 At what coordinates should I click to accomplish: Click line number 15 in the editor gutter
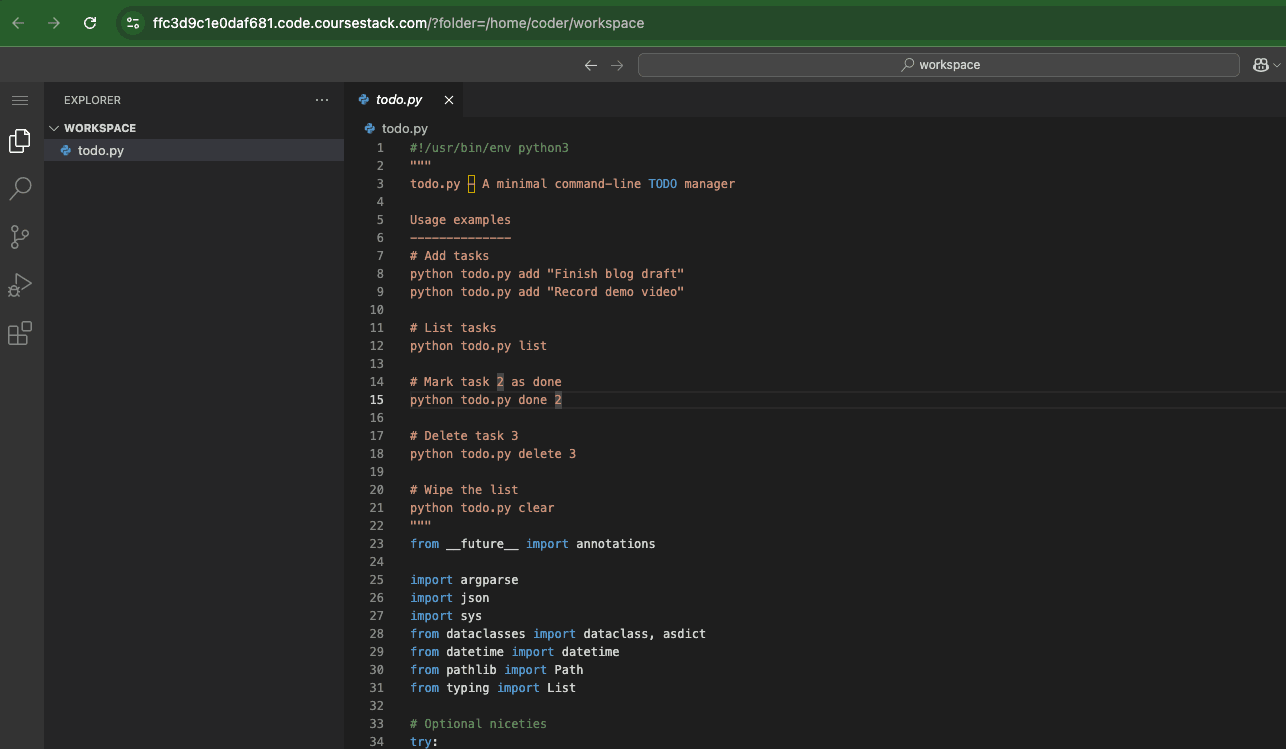point(377,399)
